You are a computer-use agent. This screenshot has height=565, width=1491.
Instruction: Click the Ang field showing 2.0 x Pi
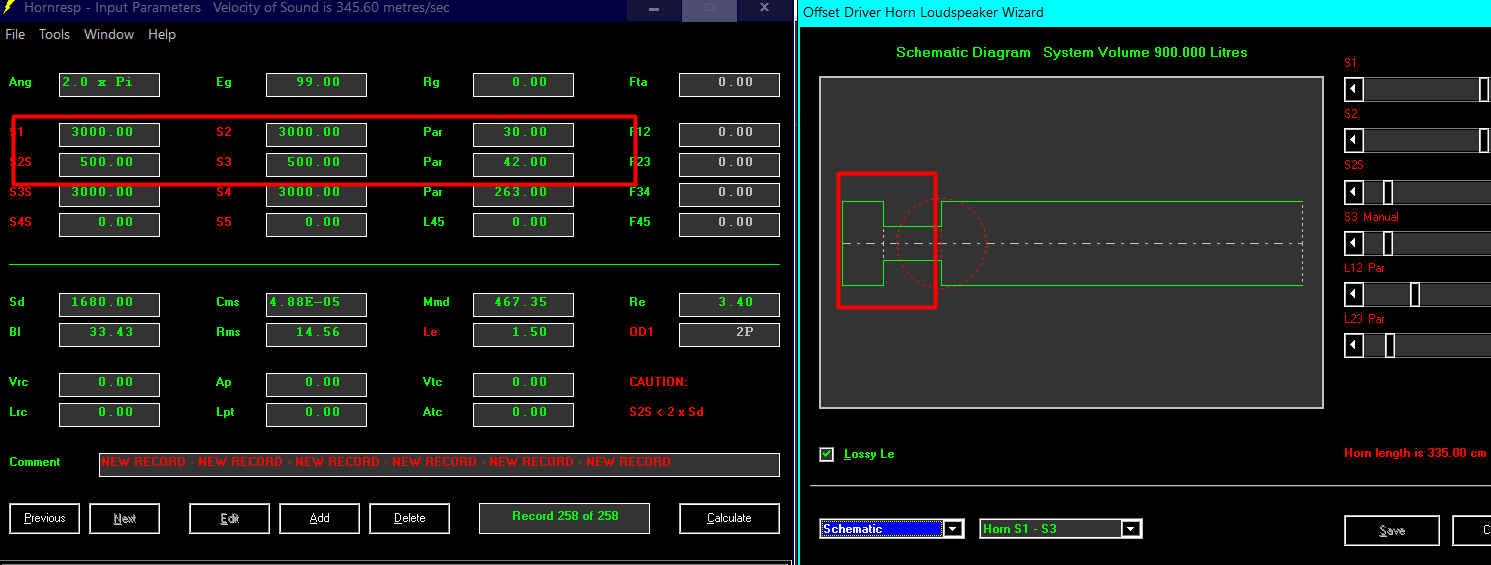click(x=109, y=84)
